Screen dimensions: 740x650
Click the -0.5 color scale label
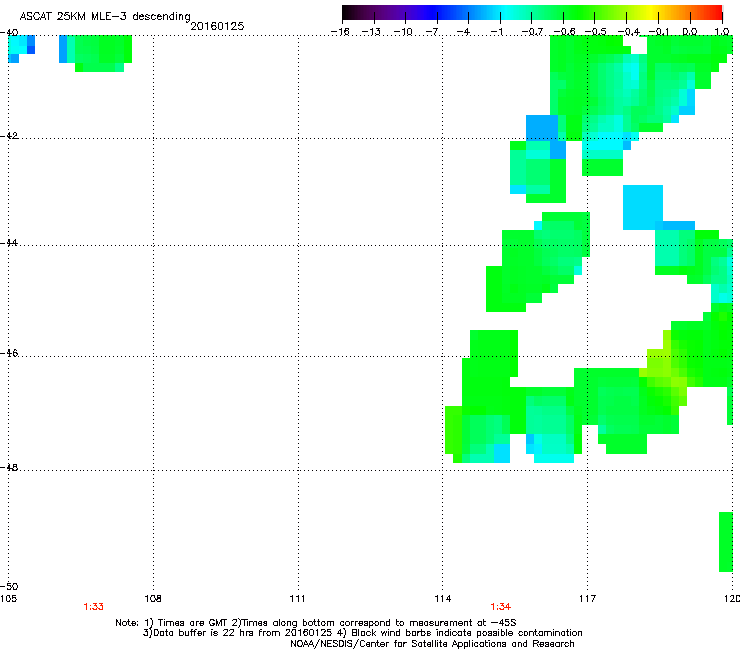pyautogui.click(x=596, y=32)
